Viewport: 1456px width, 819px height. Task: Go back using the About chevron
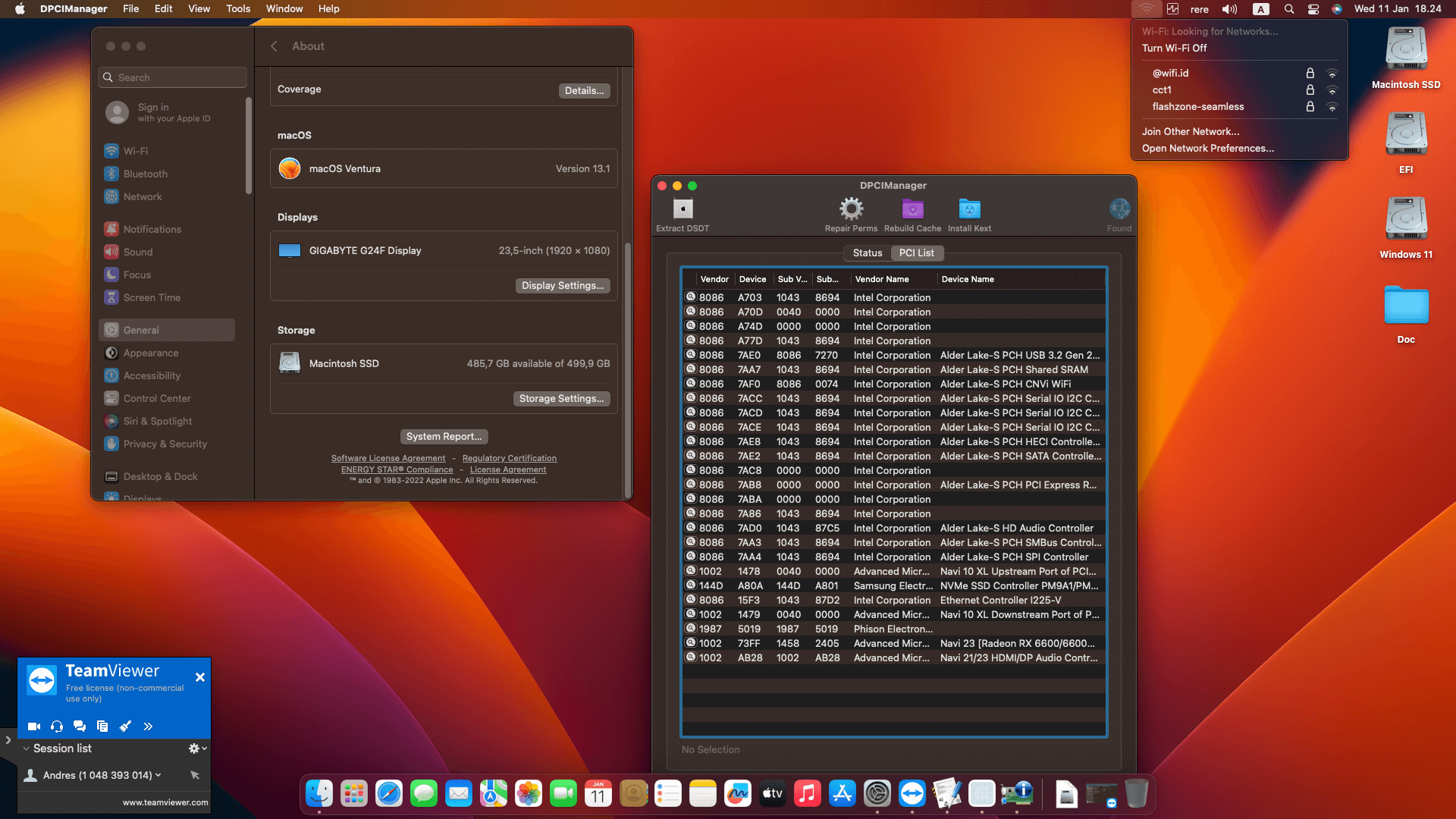coord(275,45)
